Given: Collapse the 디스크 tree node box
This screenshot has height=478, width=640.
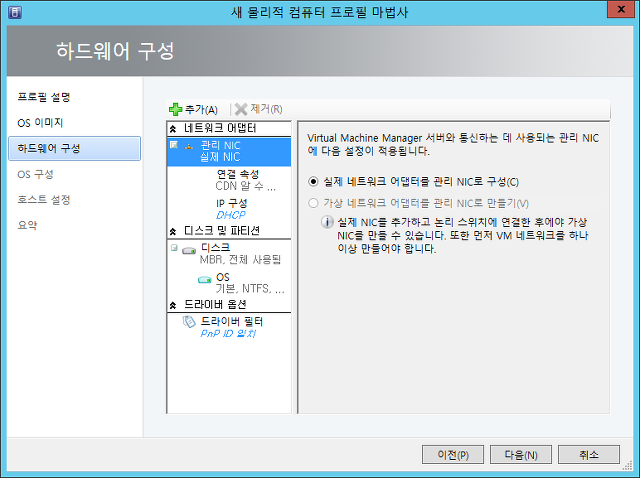Looking at the screenshot, I should point(174,248).
